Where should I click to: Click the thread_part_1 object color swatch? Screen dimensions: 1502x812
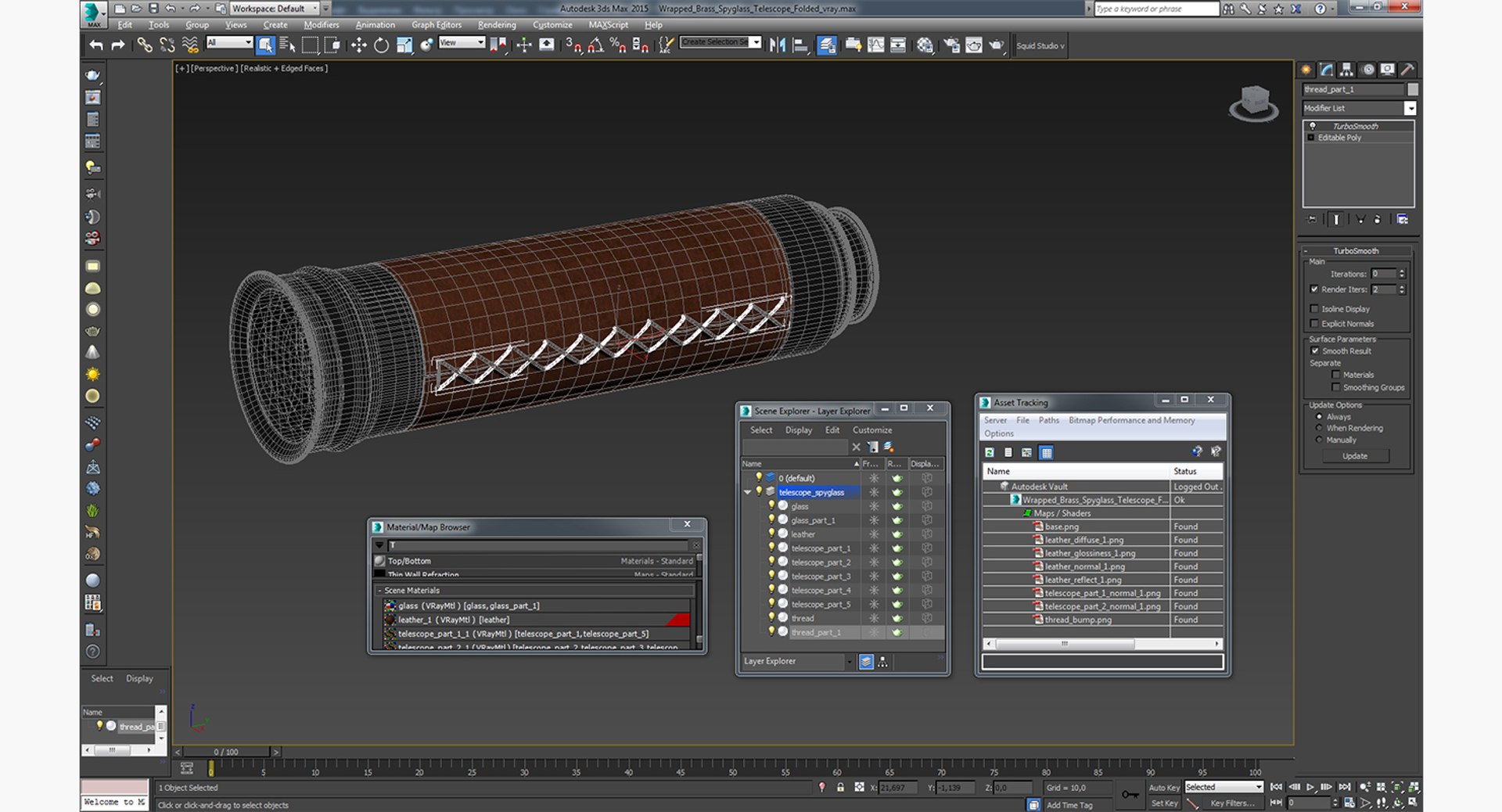click(x=1413, y=89)
